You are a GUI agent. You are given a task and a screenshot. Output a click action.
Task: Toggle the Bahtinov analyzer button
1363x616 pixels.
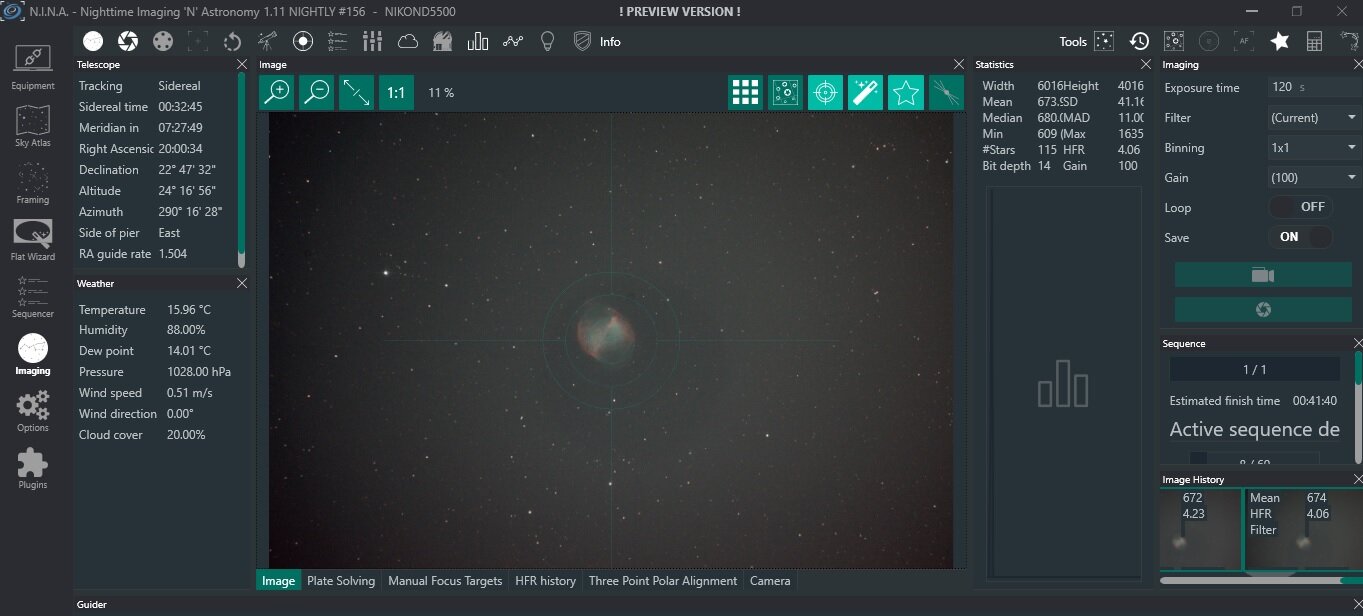tap(945, 93)
